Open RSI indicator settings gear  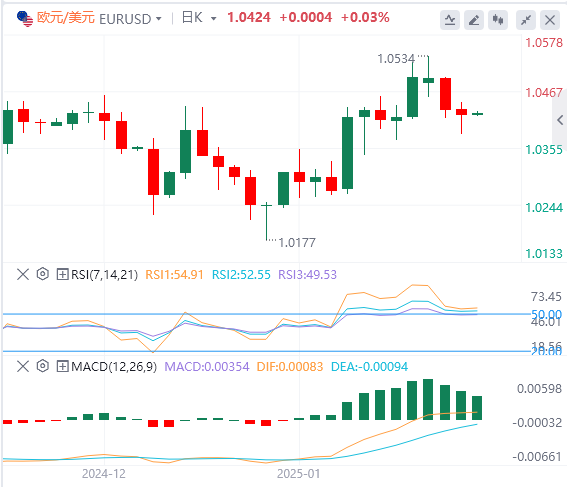pos(43,274)
